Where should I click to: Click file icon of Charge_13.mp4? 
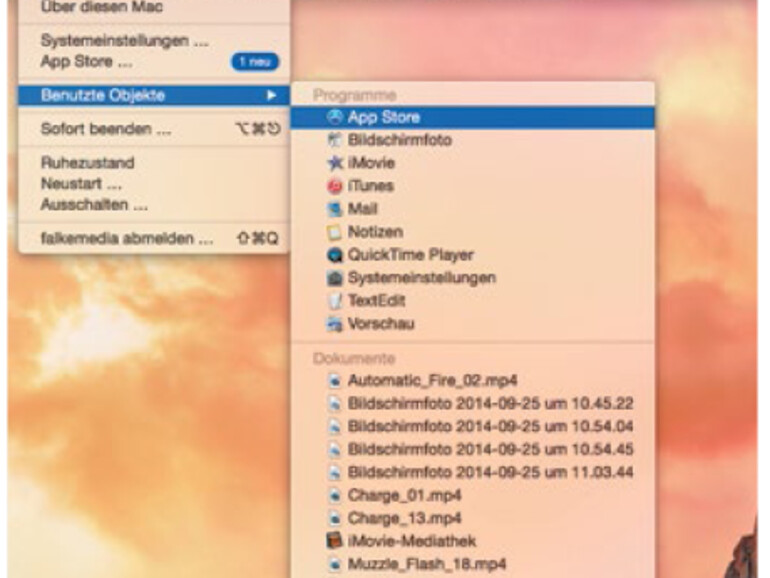coord(334,518)
